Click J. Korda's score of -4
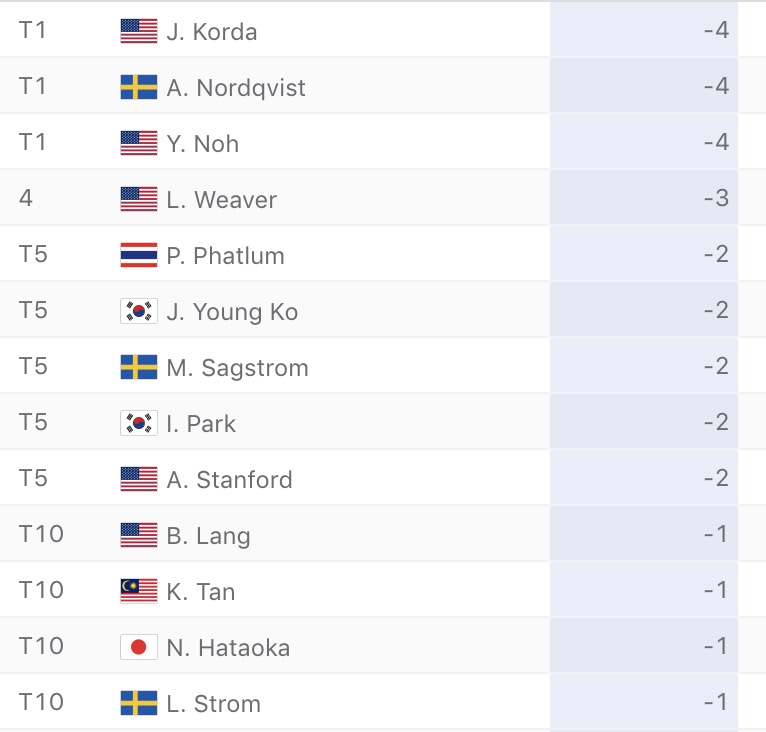The height and width of the screenshot is (732, 766). 716,30
